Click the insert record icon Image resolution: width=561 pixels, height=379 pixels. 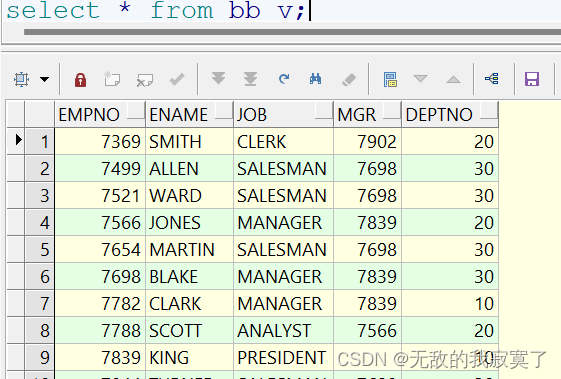pyautogui.click(x=112, y=79)
